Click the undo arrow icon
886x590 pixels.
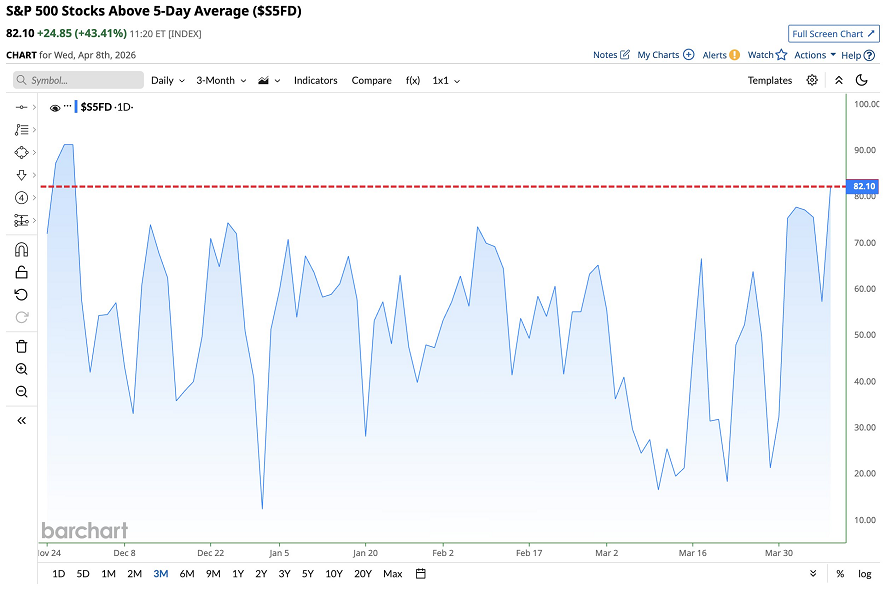pyautogui.click(x=21, y=295)
